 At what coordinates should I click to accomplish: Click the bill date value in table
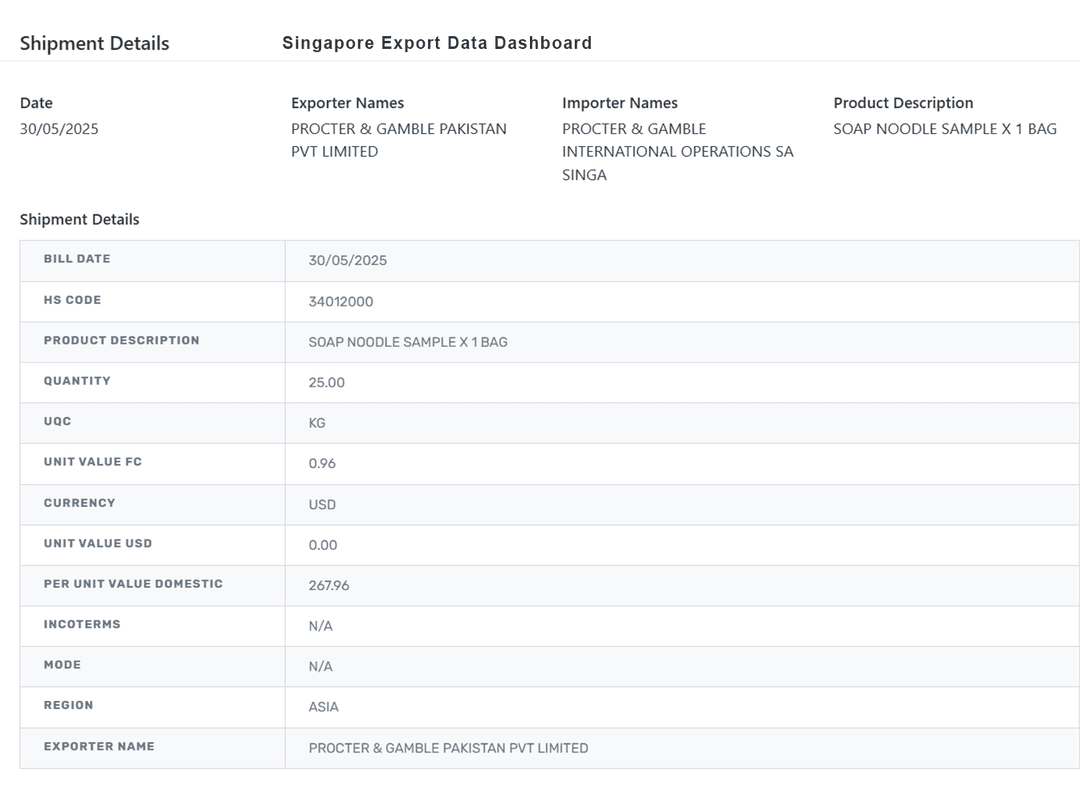click(x=347, y=260)
